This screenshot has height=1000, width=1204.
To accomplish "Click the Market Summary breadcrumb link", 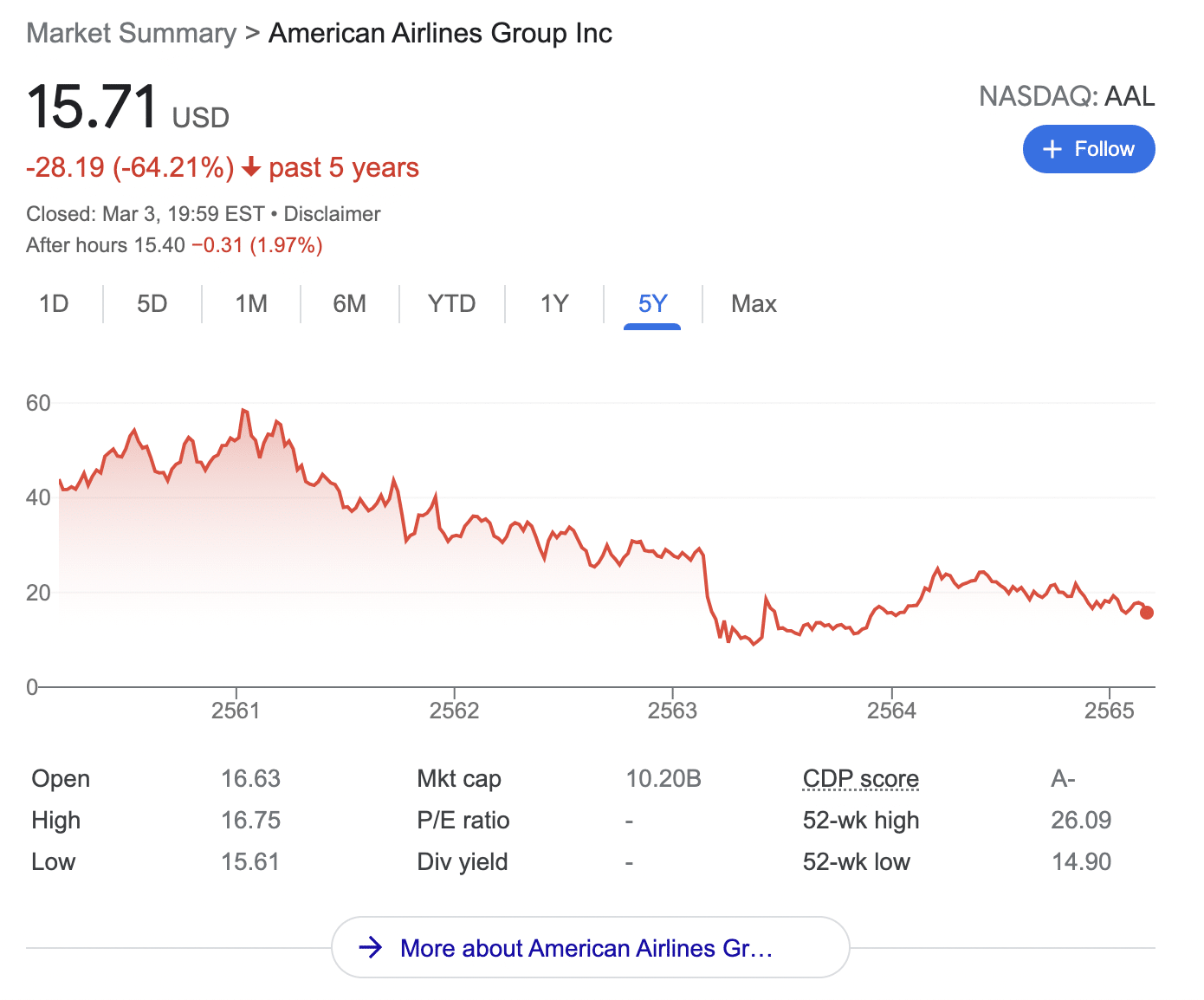I will pos(132,33).
